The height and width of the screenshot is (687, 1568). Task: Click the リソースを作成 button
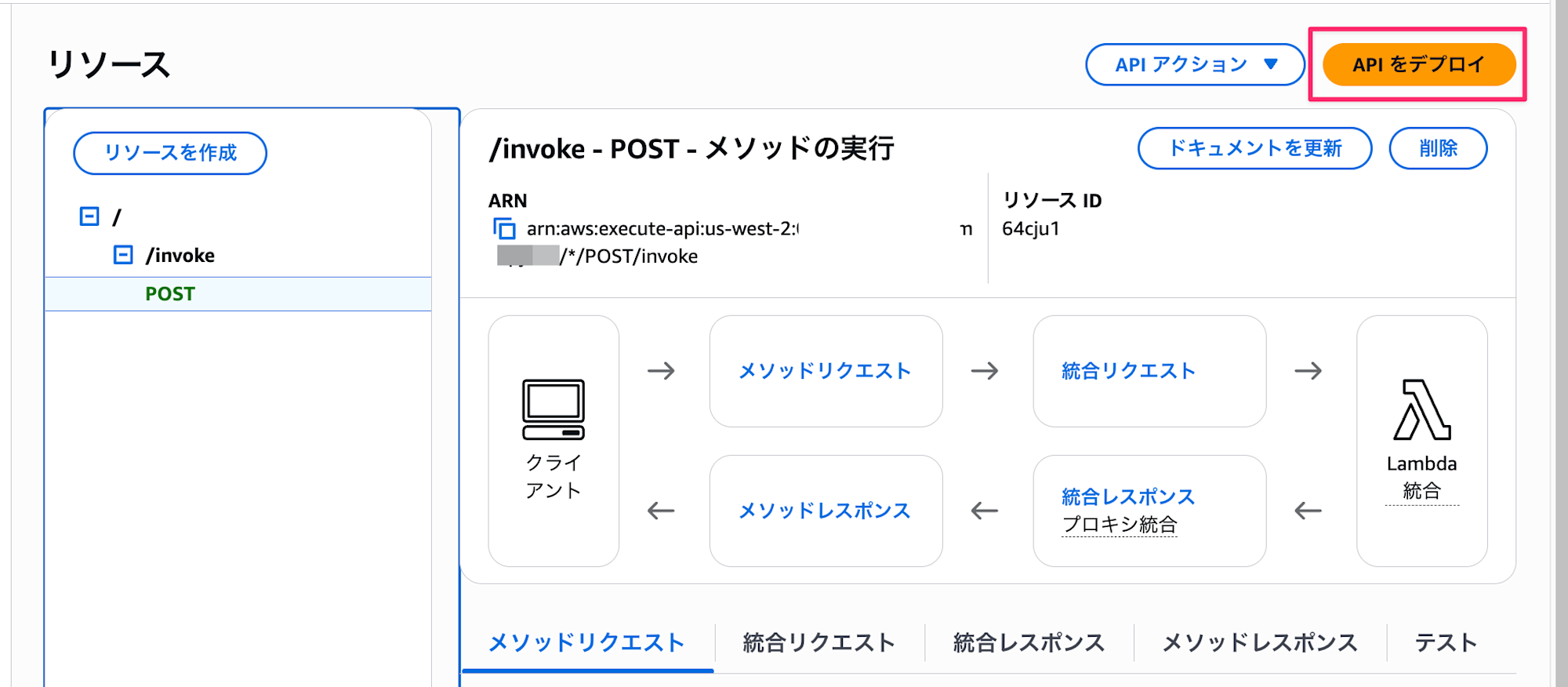click(x=170, y=153)
